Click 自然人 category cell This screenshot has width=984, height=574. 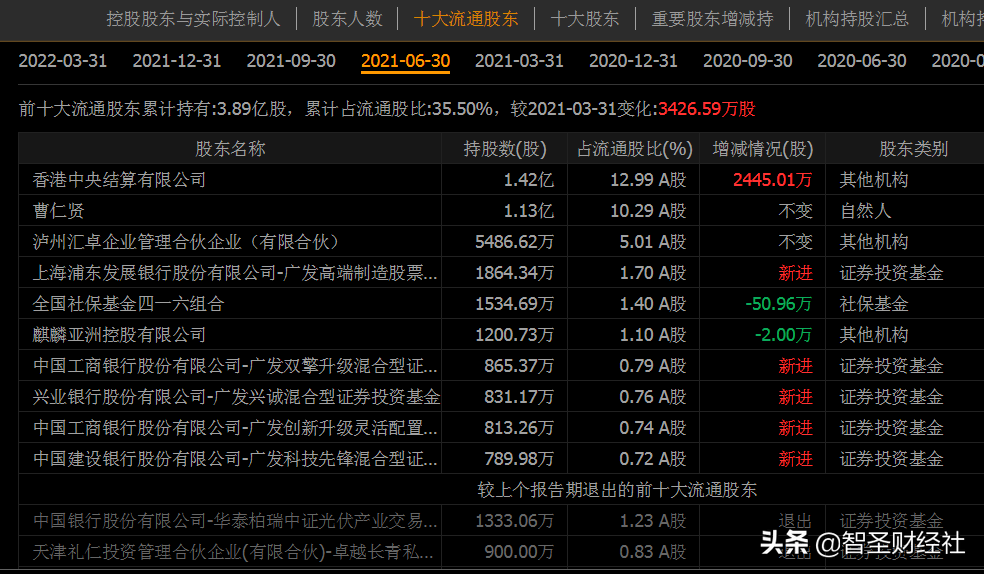click(x=865, y=211)
